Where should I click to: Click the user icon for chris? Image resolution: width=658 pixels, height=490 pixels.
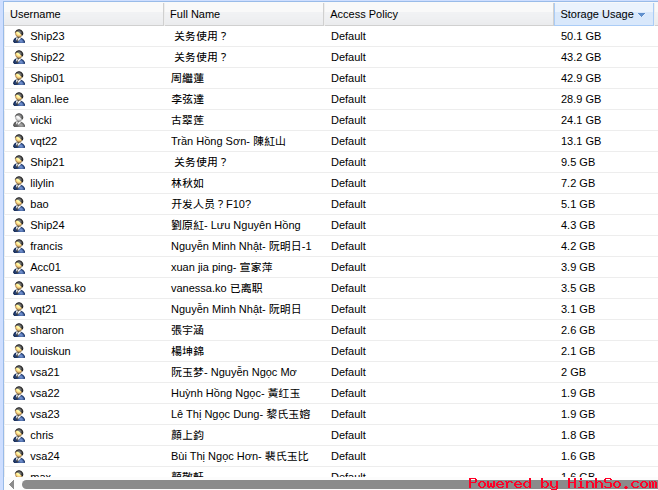point(19,435)
